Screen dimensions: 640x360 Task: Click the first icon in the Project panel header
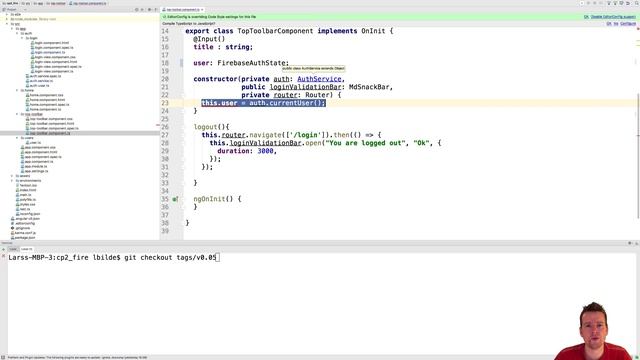click(x=137, y=9)
